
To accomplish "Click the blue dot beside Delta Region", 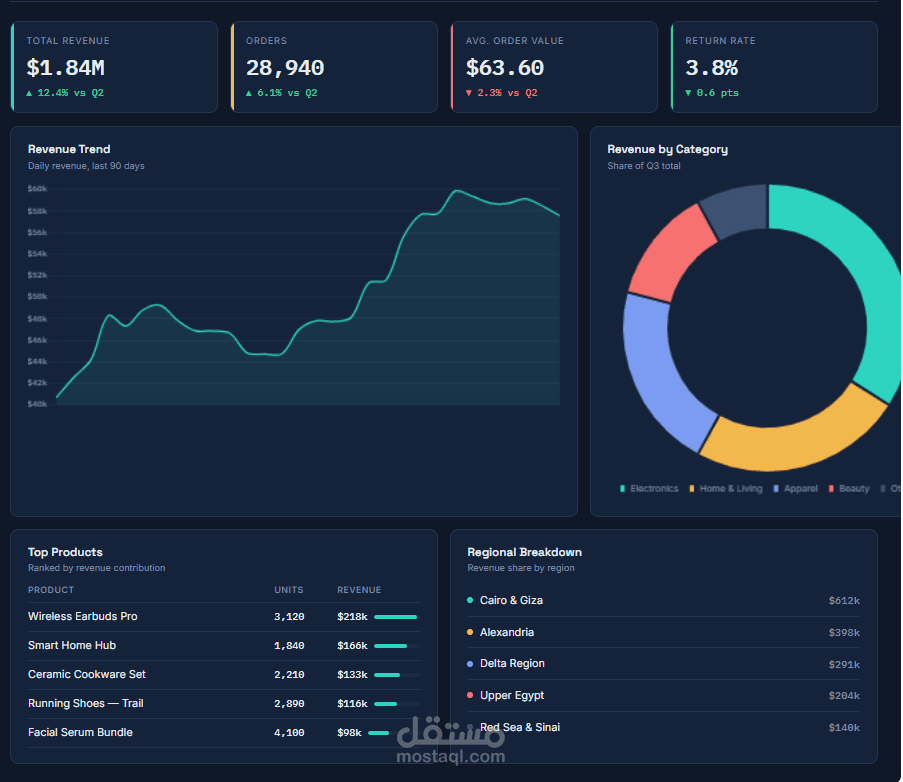I will click(470, 664).
